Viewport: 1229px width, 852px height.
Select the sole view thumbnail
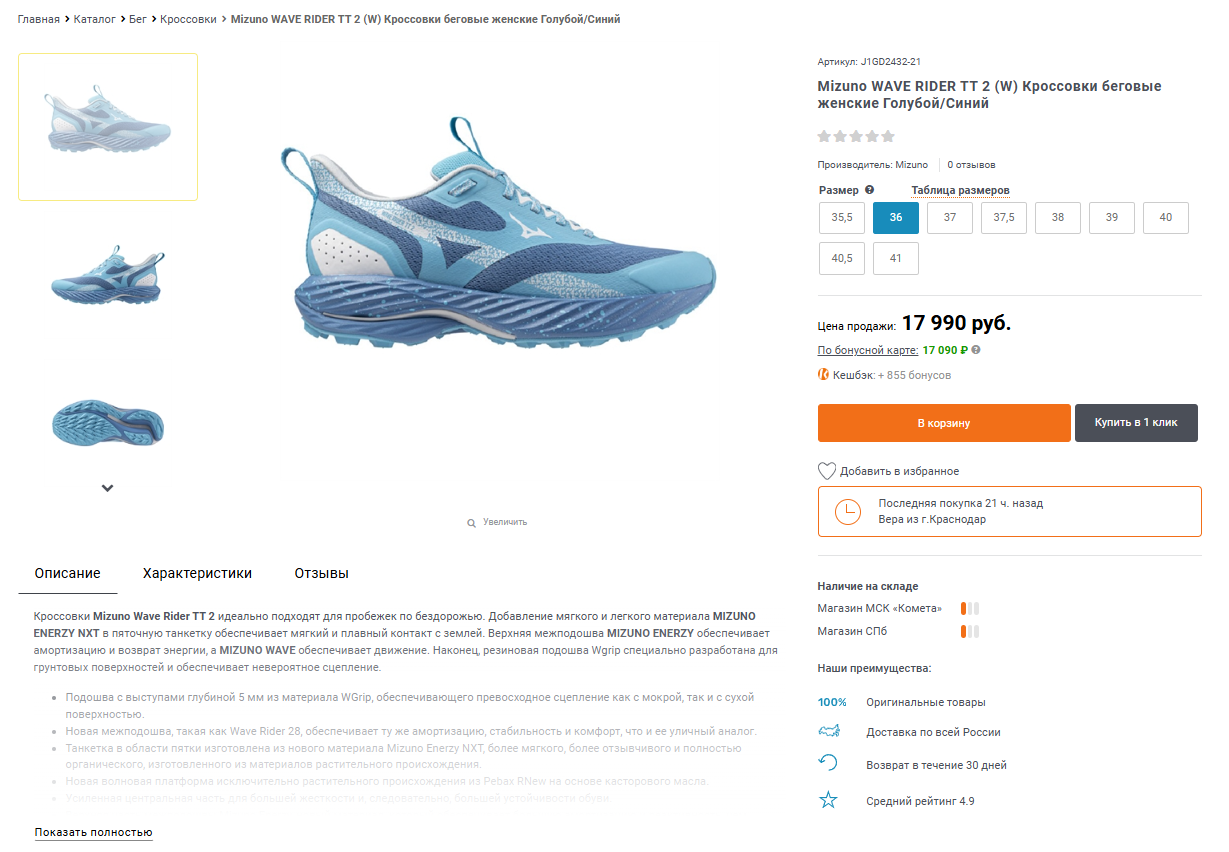[107, 424]
